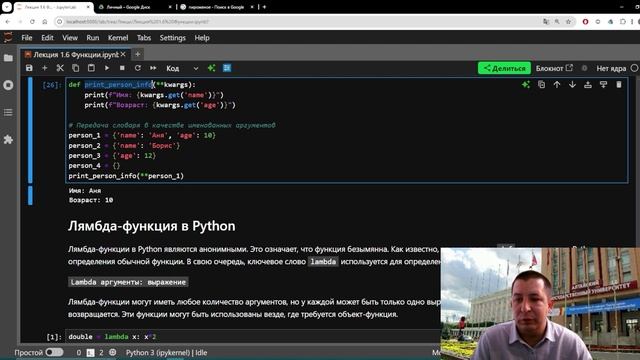The height and width of the screenshot is (360, 640).
Task: Collapse the output via its blue bar
Action: click(x=30, y=195)
